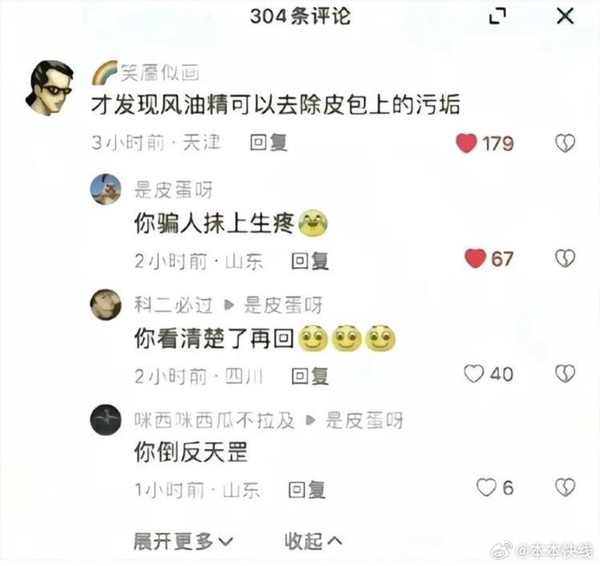
Task: Expand the comments panel to fullscreen
Action: [x=498, y=16]
